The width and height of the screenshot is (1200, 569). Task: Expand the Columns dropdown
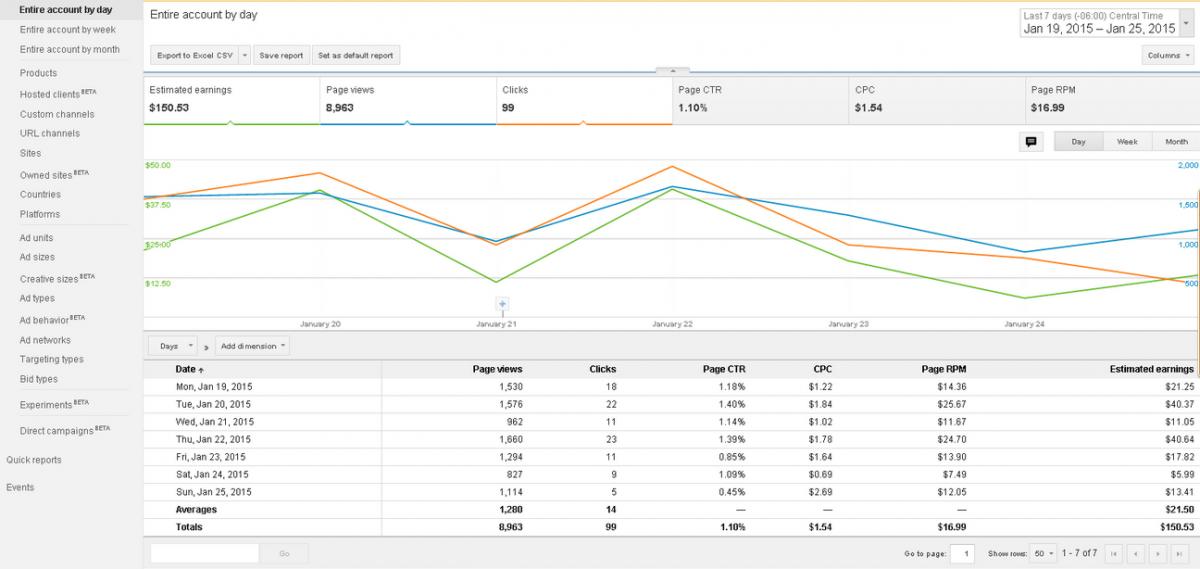click(x=1168, y=56)
